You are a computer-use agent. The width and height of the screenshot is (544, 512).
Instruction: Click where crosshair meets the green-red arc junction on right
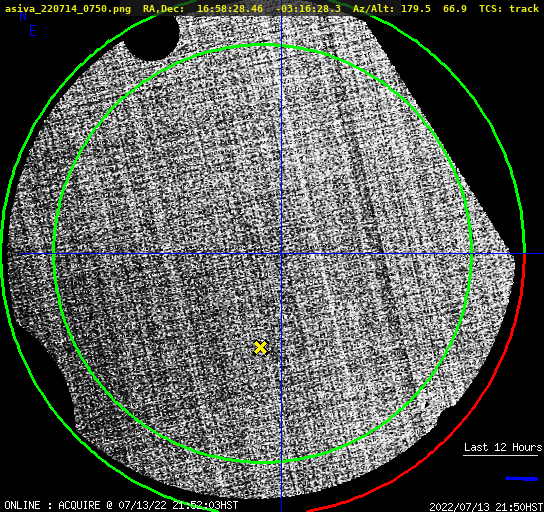524,254
